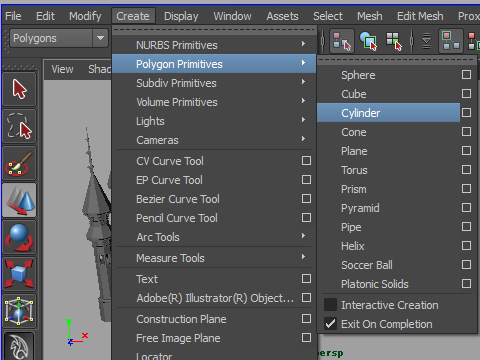Highlight Polygon Primitives submenu entry
Viewport: 480px width, 360px height.
pyautogui.click(x=215, y=64)
